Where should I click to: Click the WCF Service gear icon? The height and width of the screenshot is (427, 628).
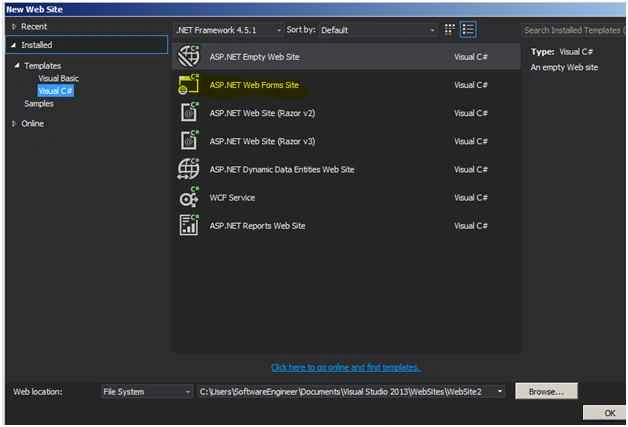click(189, 197)
